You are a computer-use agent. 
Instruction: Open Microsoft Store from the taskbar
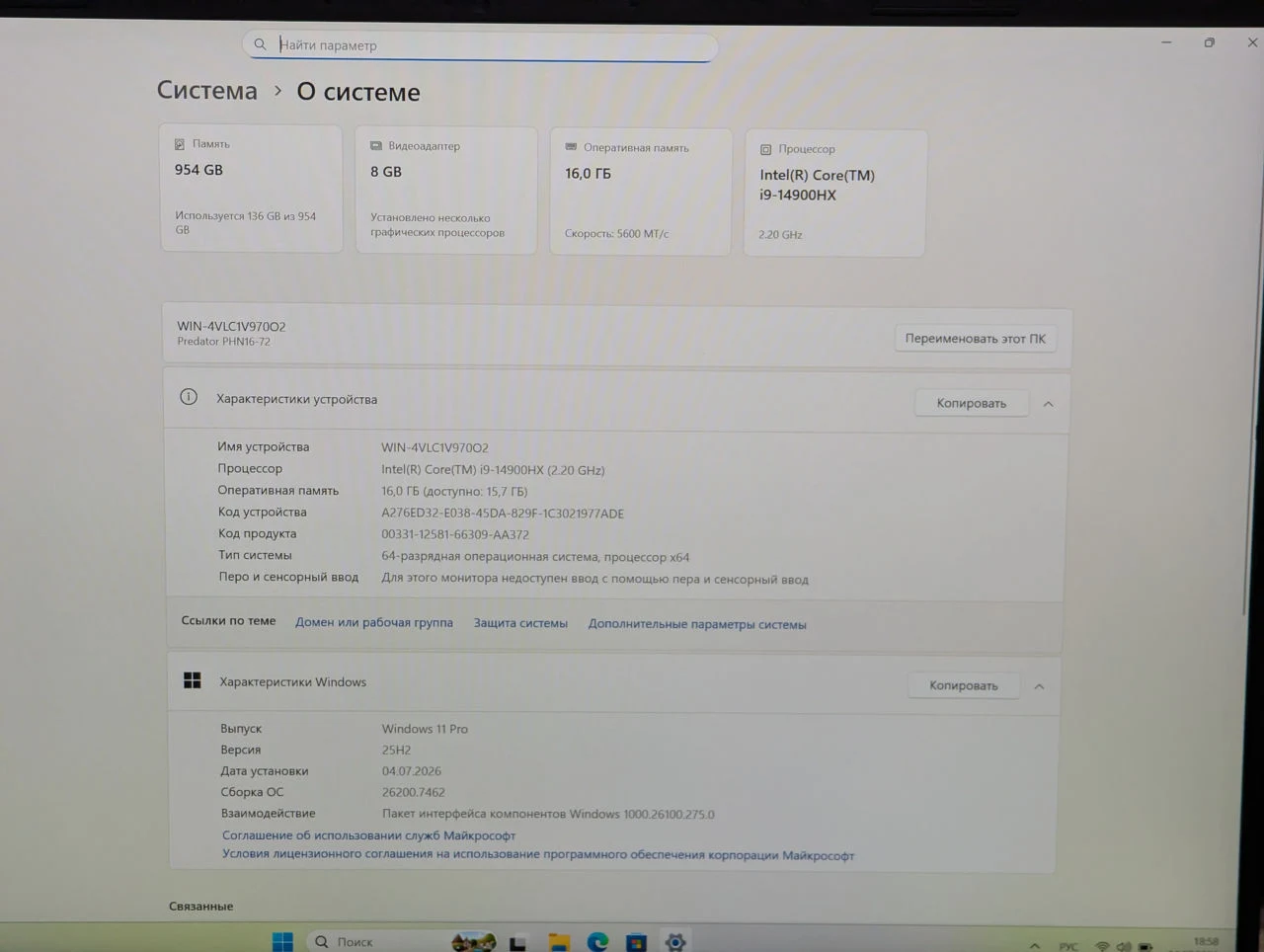[636, 942]
